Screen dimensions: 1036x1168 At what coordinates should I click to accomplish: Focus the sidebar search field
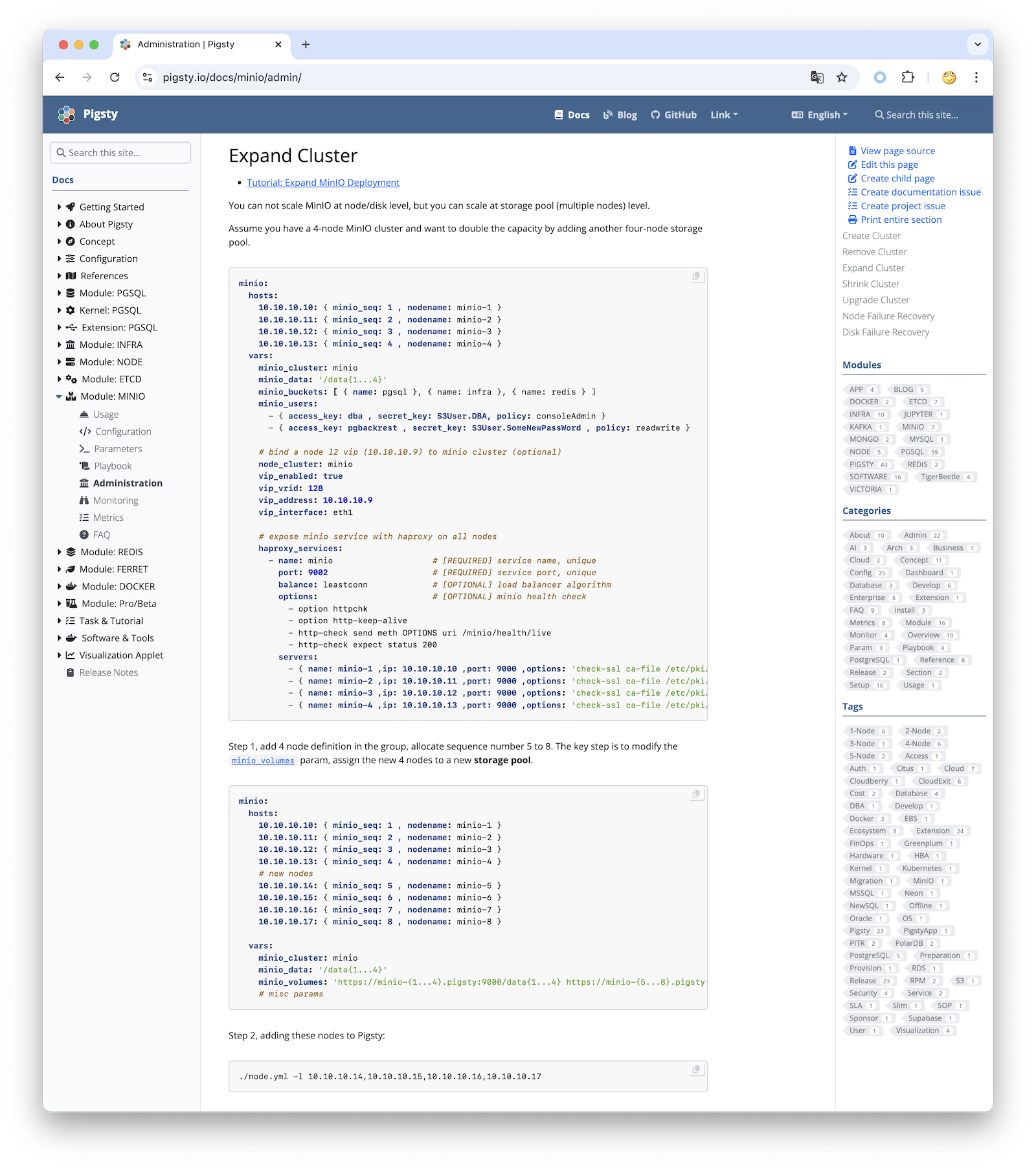tap(120, 153)
